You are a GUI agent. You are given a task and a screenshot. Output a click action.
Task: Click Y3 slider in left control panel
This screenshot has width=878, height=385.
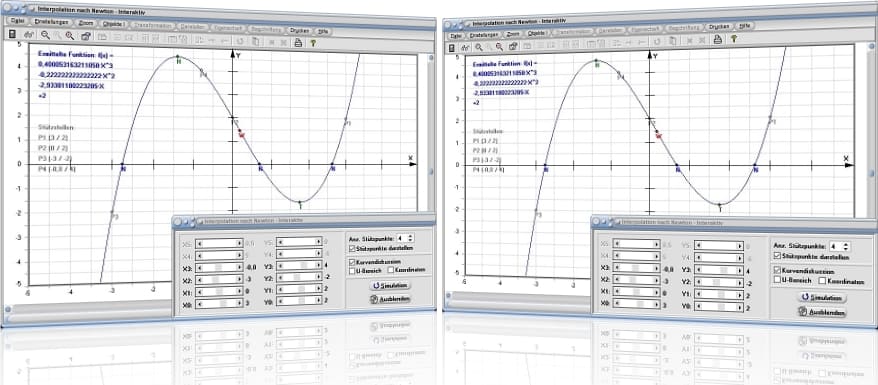(299, 265)
